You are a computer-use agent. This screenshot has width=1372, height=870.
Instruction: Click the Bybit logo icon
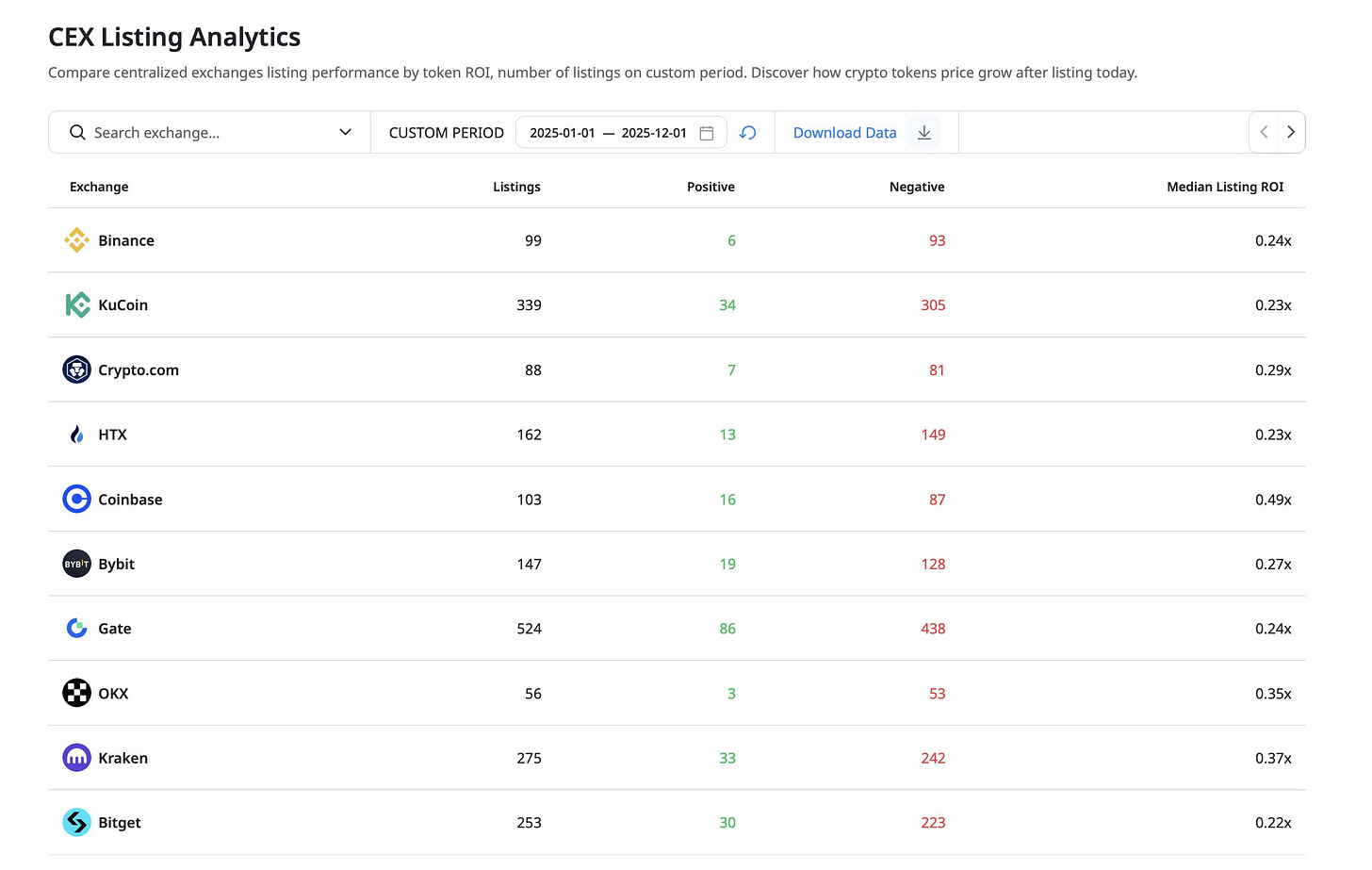(x=76, y=564)
